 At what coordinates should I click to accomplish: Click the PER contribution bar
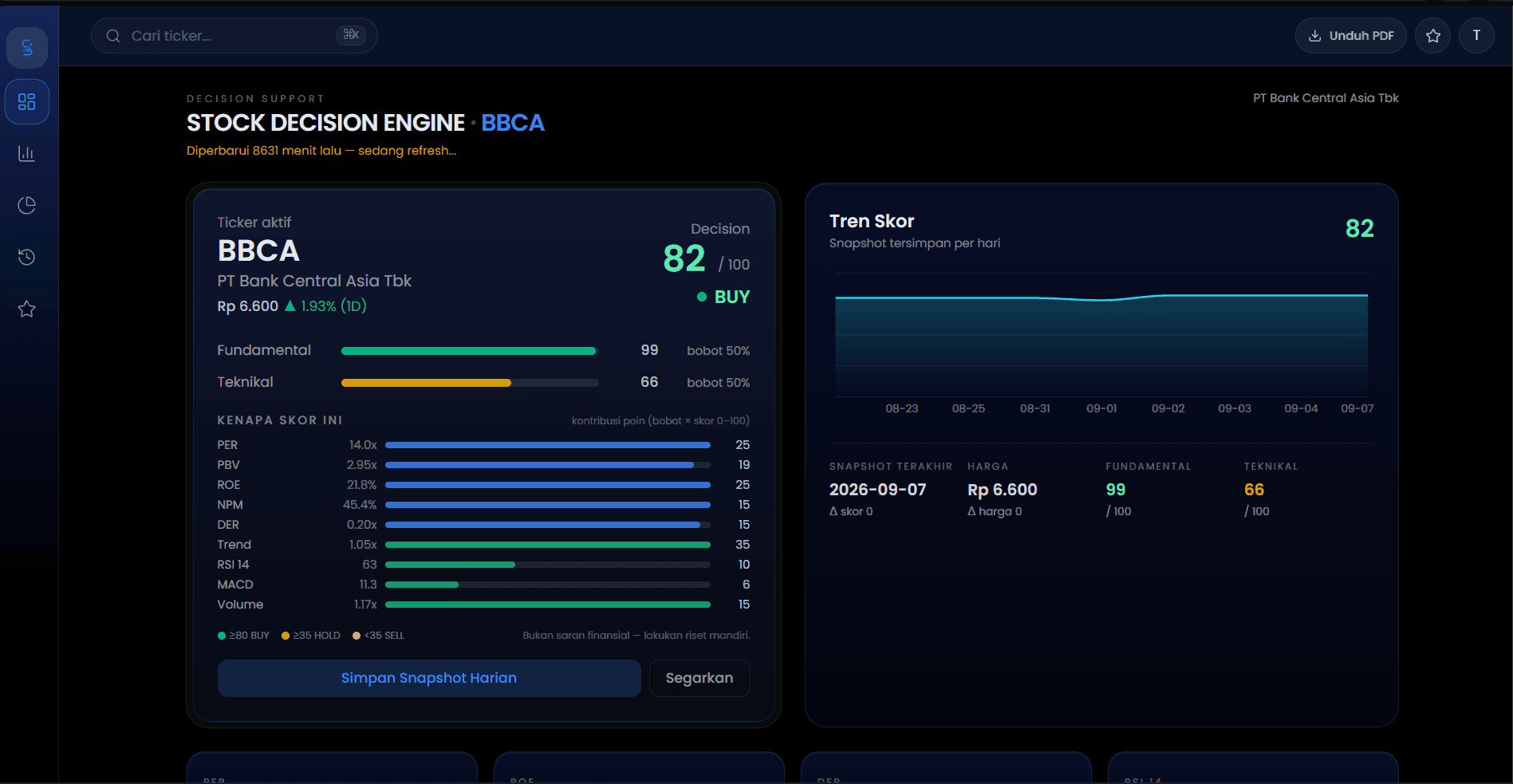click(x=548, y=445)
